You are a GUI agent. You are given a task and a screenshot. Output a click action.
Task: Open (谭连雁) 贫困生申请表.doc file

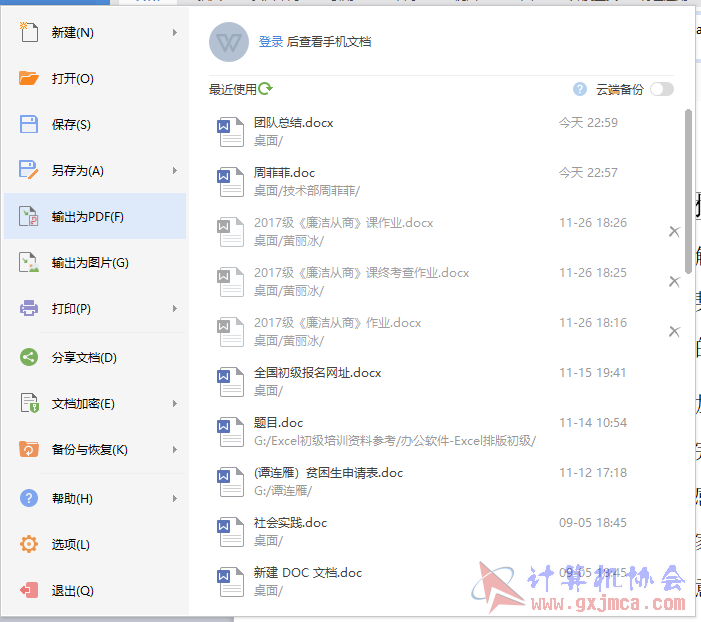click(445, 482)
